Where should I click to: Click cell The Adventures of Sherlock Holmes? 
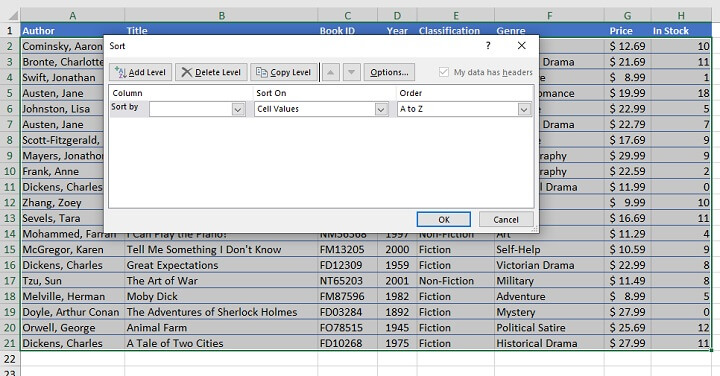point(221,312)
